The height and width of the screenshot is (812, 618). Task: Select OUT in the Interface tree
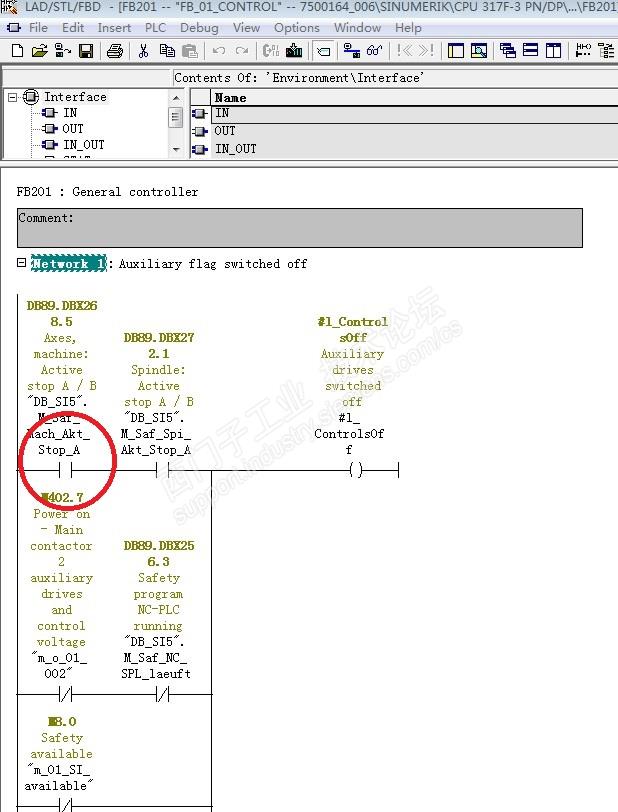(73, 128)
